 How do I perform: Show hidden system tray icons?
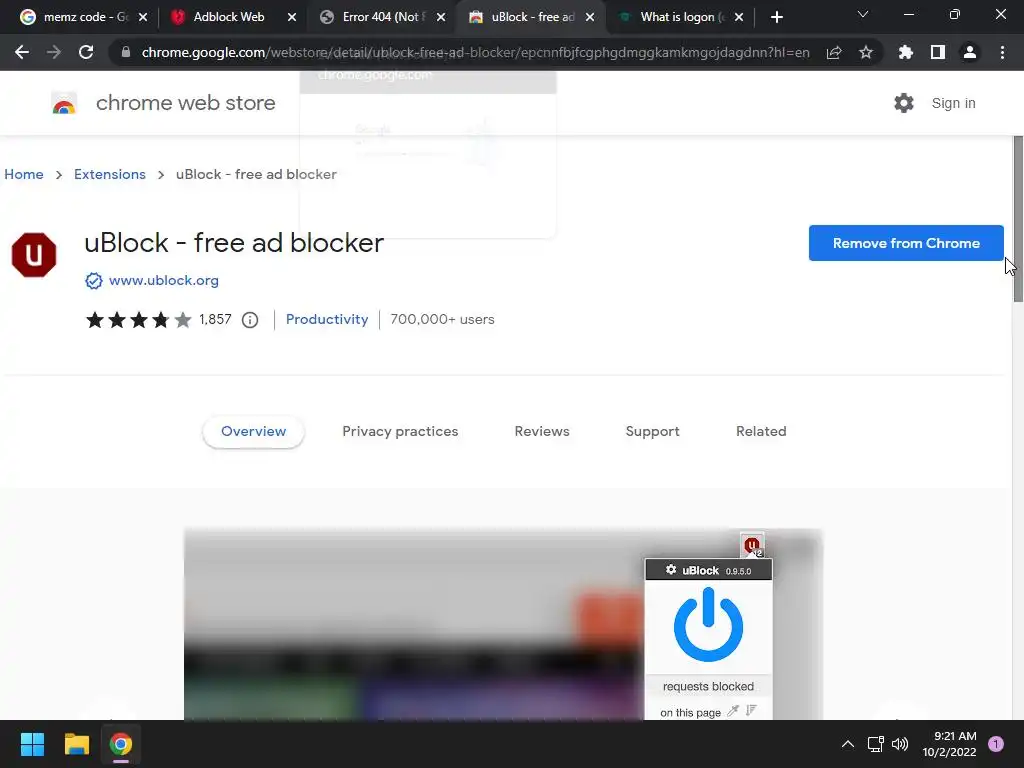pyautogui.click(x=848, y=744)
